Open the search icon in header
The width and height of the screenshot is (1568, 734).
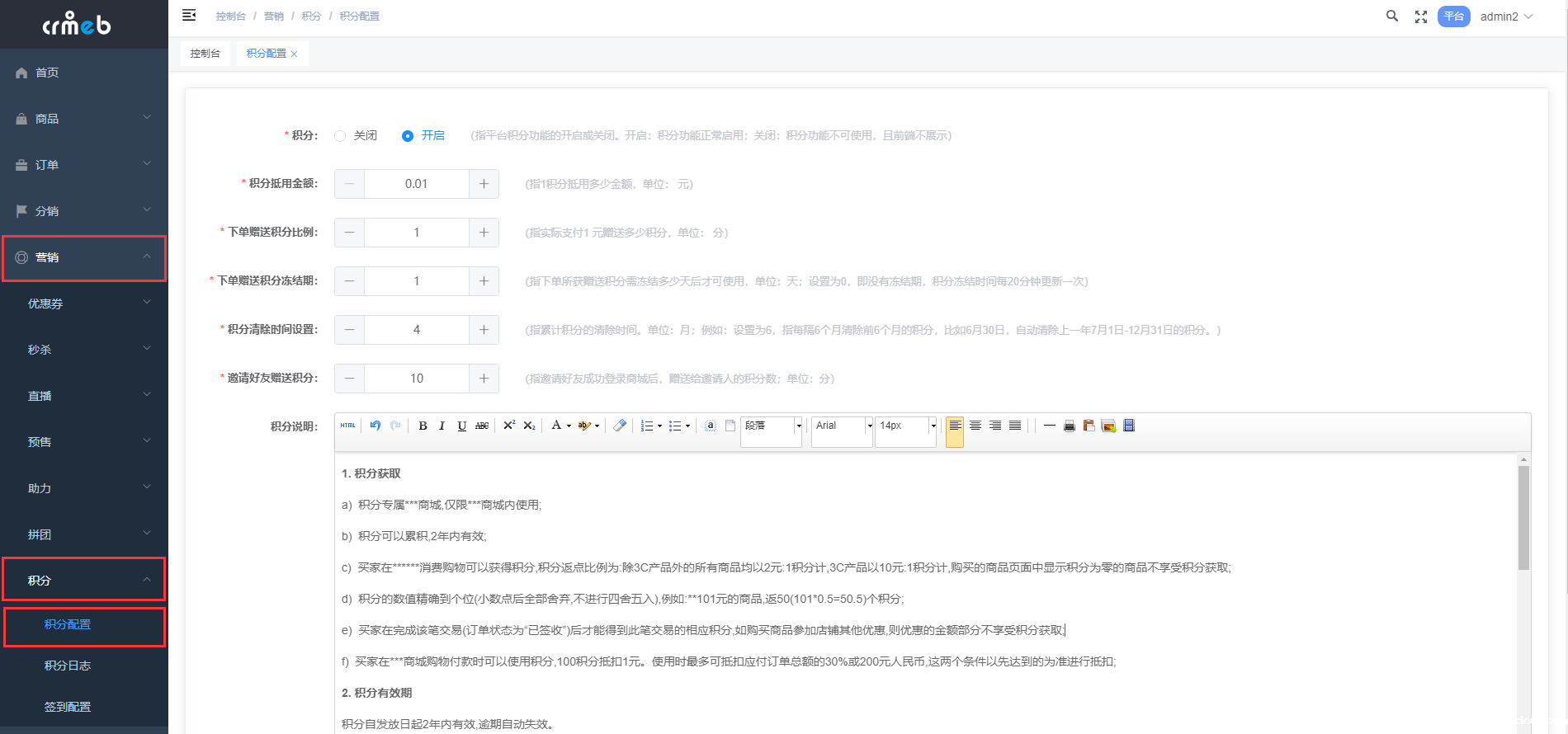pyautogui.click(x=1391, y=16)
